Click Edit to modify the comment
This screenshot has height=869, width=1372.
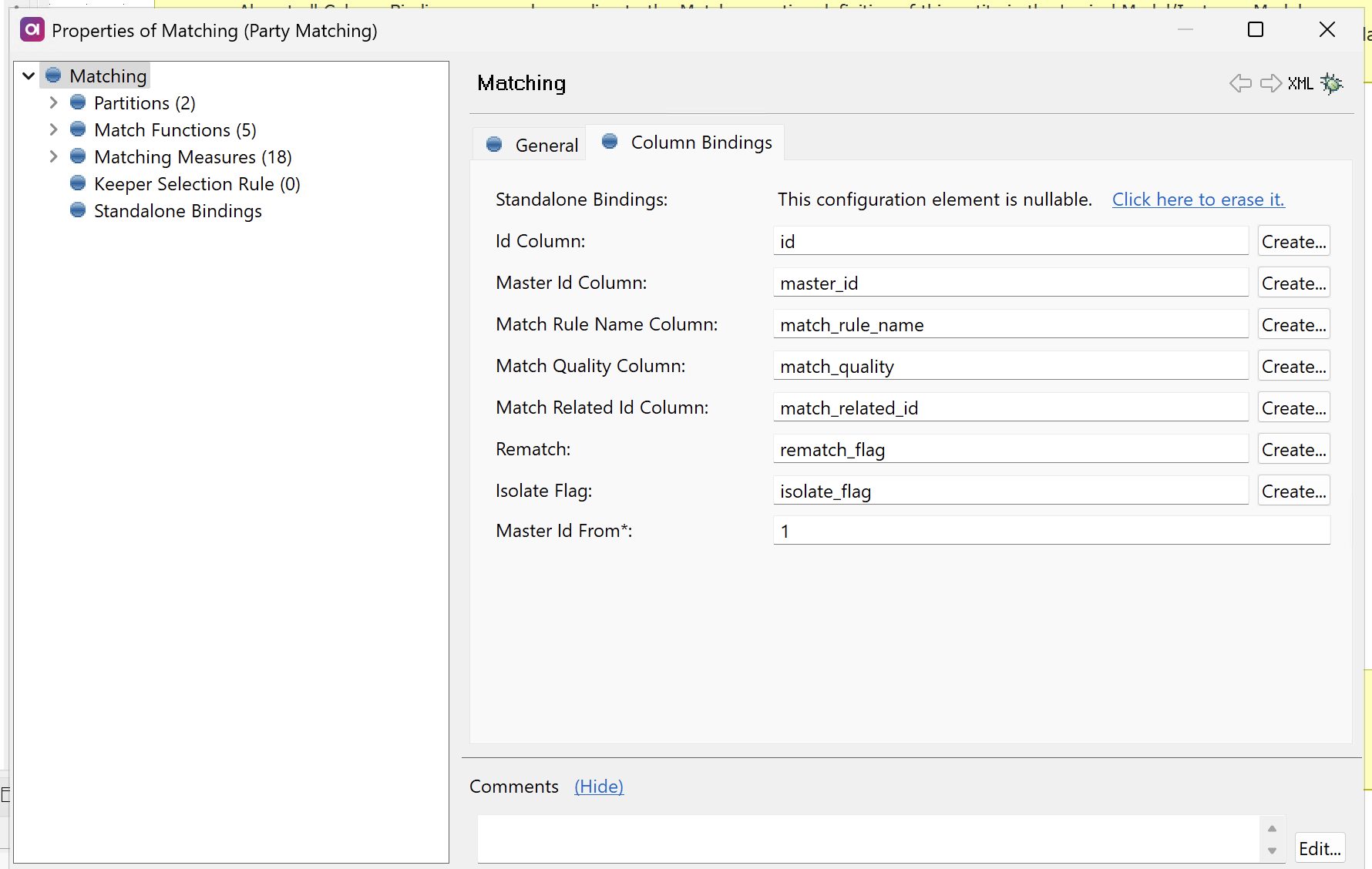(x=1320, y=848)
